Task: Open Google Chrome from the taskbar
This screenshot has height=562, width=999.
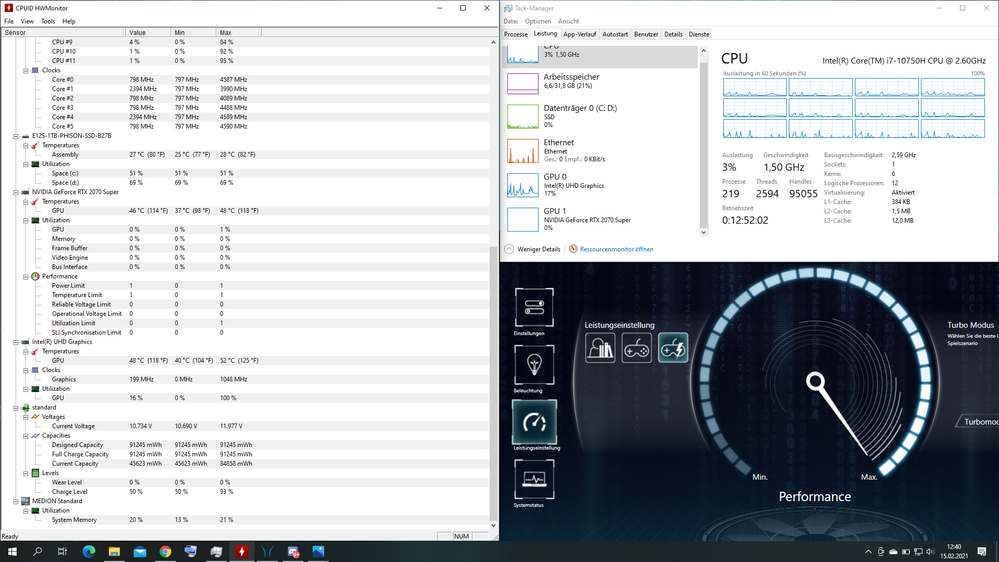Action: (x=165, y=551)
